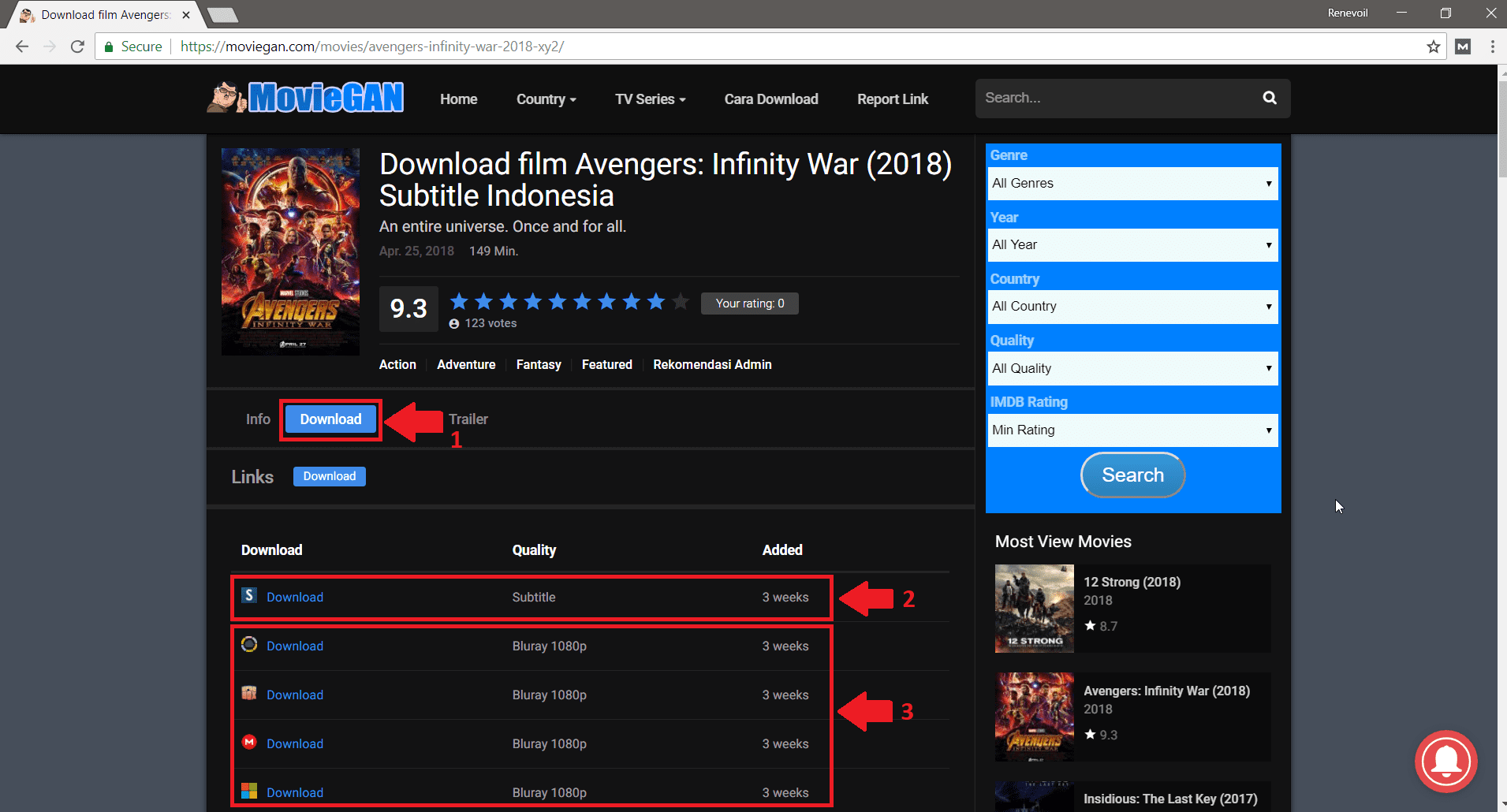Open the All Year dropdown

coord(1132,244)
